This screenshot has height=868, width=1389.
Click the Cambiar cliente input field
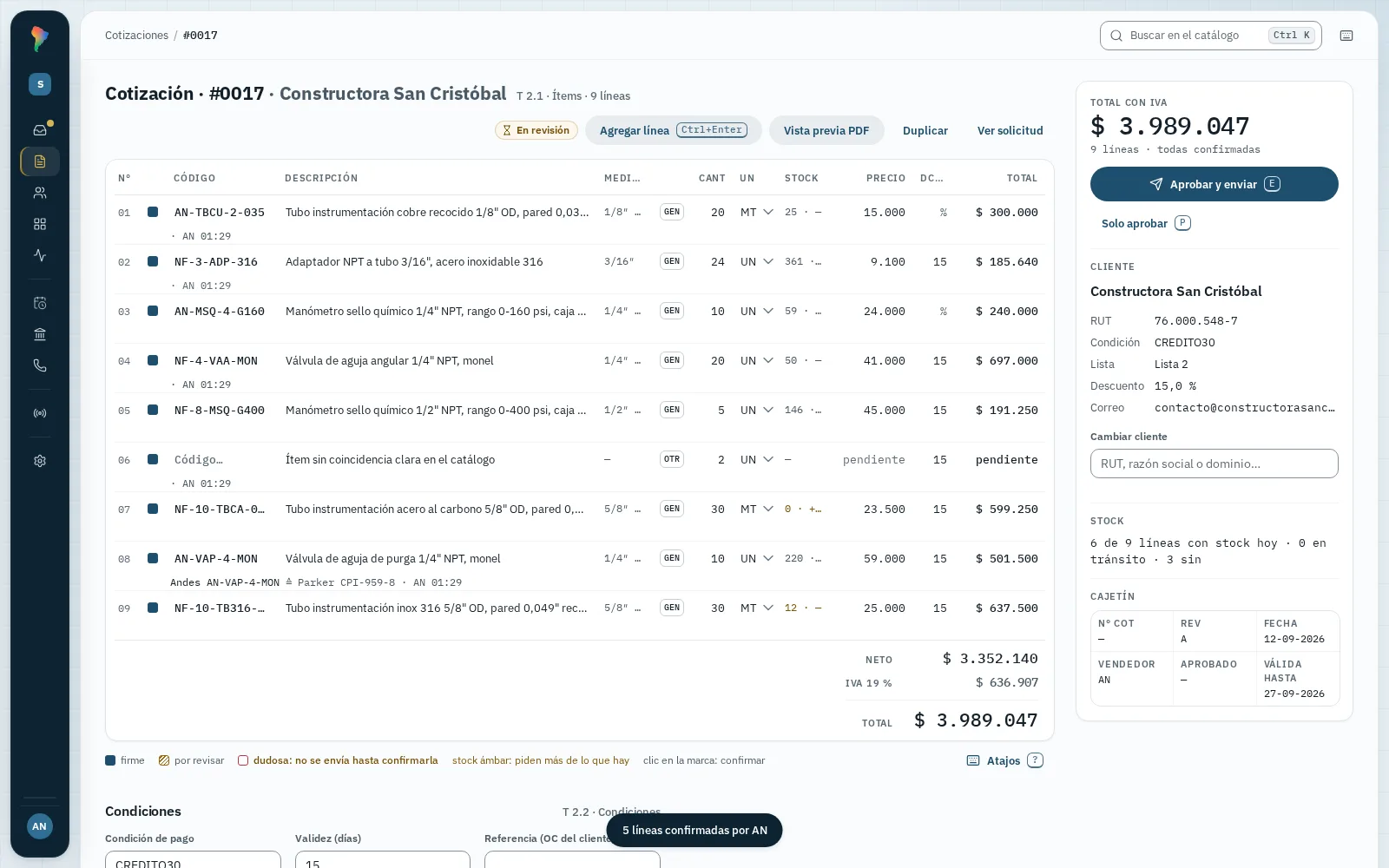tap(1215, 464)
